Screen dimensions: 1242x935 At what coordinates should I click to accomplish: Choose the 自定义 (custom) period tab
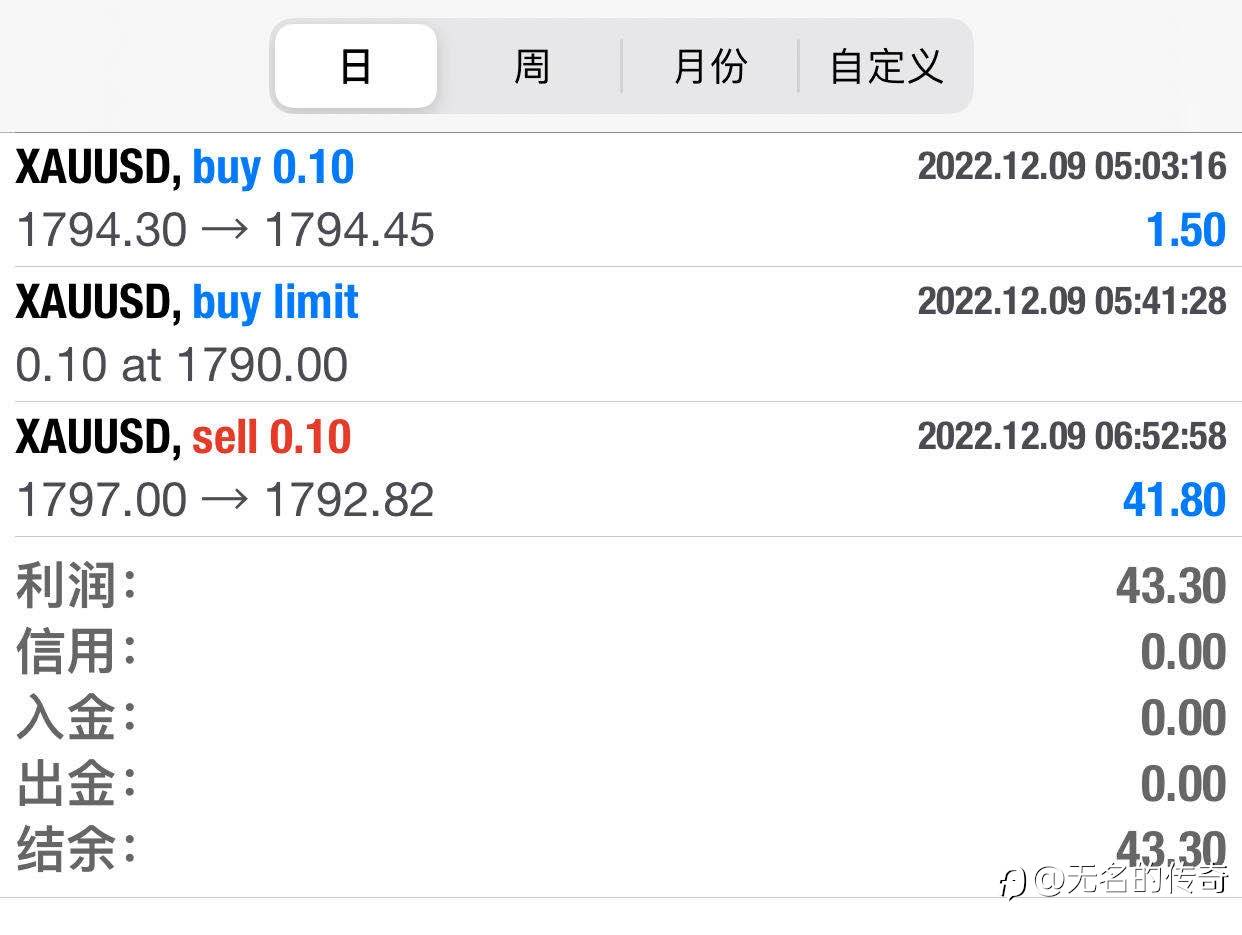886,67
